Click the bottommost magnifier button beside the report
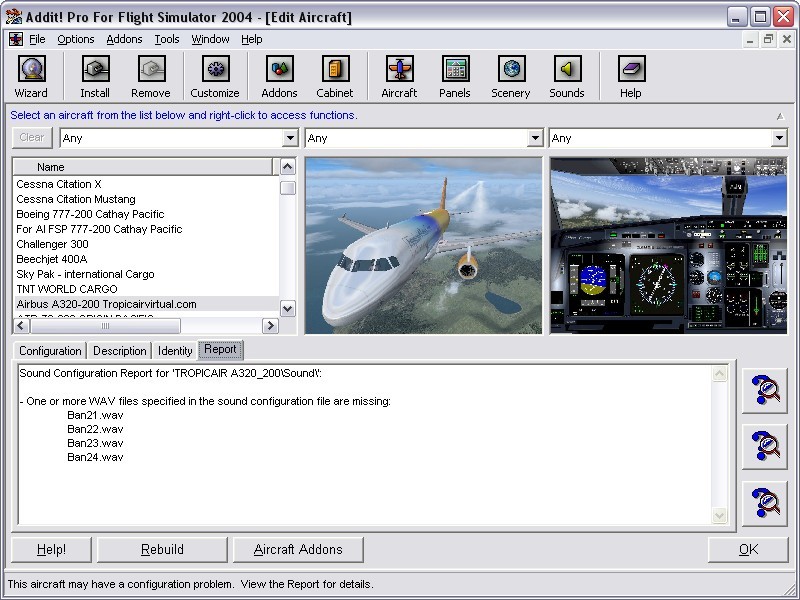This screenshot has width=800, height=600. [x=765, y=503]
